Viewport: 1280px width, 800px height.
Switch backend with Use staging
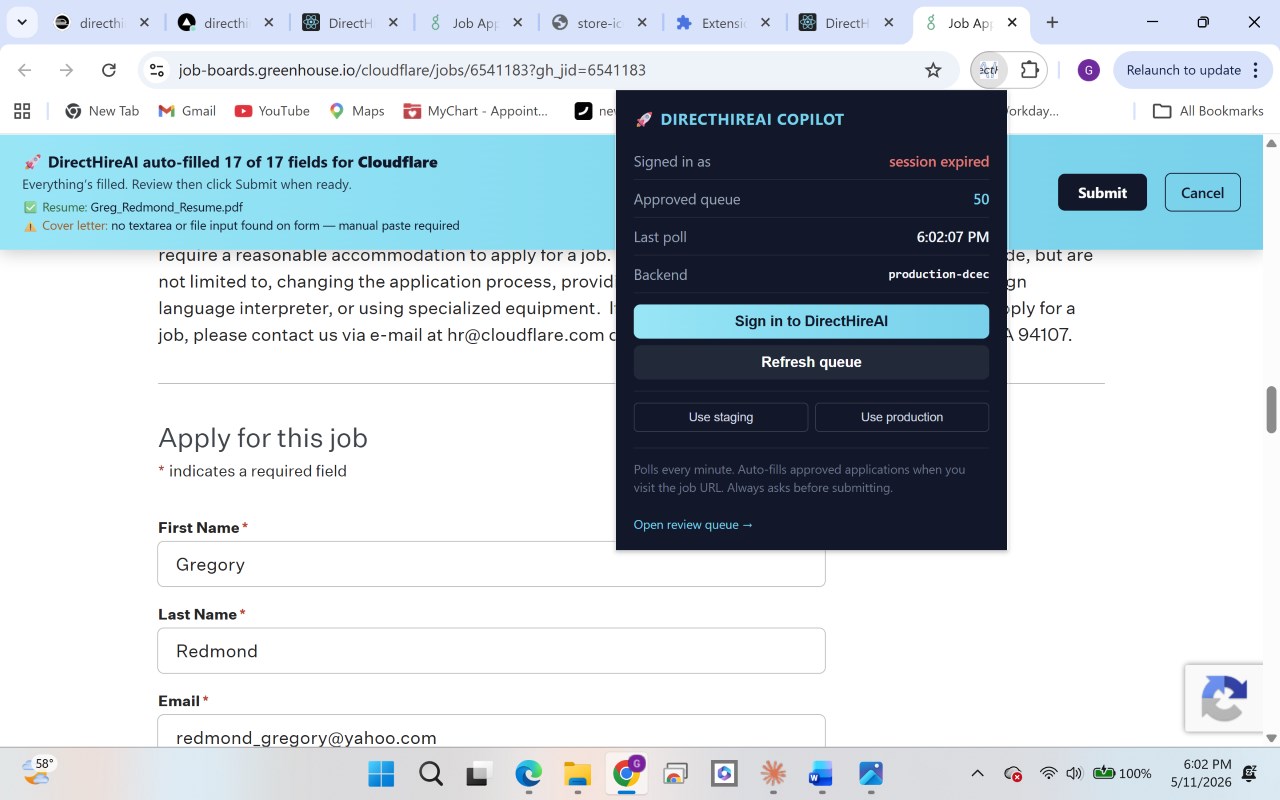721,417
